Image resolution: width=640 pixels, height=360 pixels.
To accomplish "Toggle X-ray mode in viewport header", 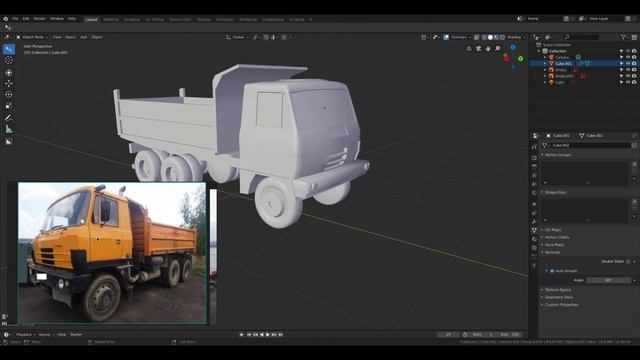I will pos(476,37).
